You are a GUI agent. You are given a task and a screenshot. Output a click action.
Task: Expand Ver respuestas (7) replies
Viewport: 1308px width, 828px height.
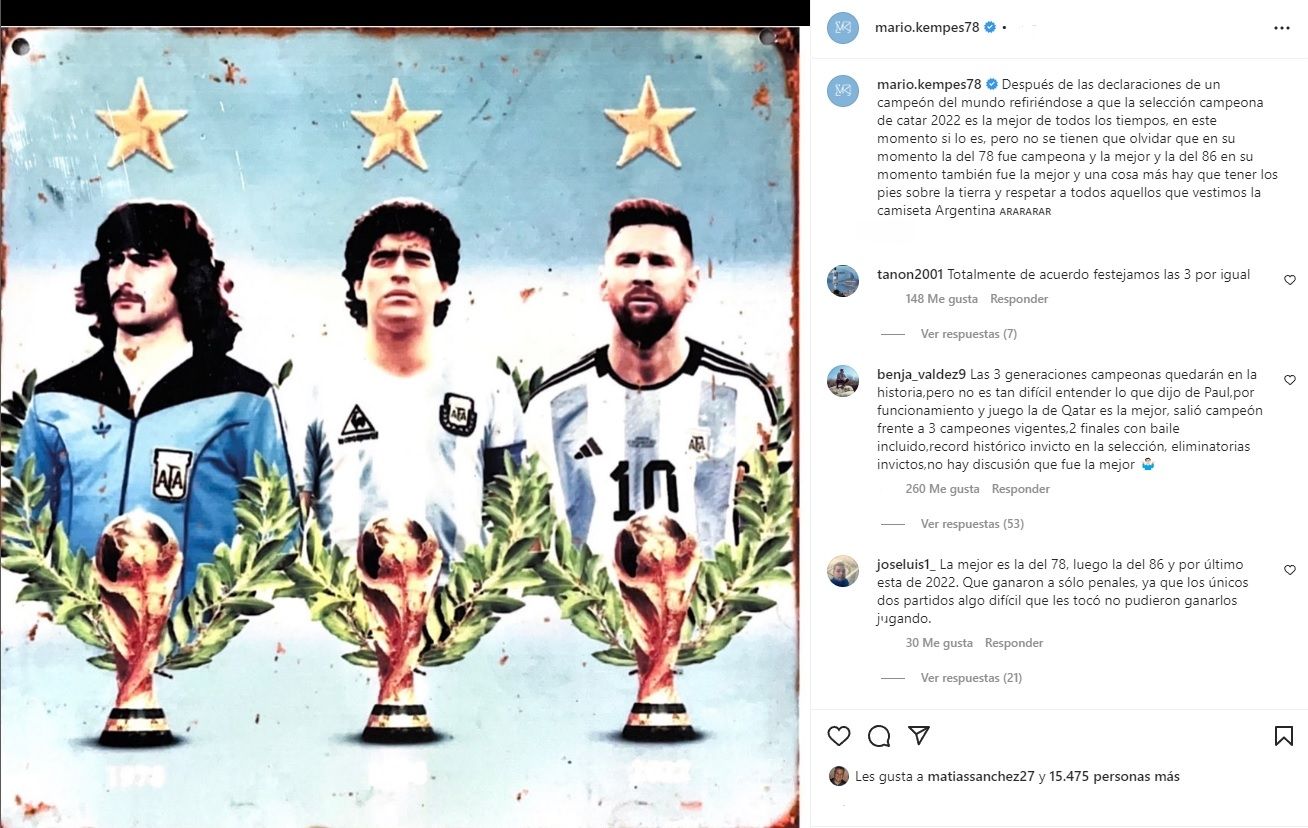click(x=968, y=334)
